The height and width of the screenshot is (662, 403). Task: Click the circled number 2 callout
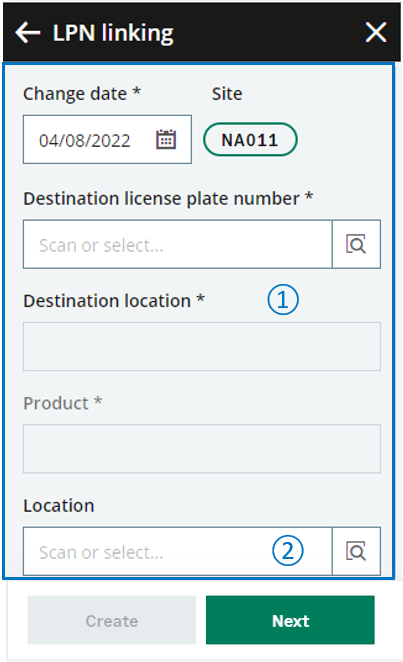coord(287,551)
